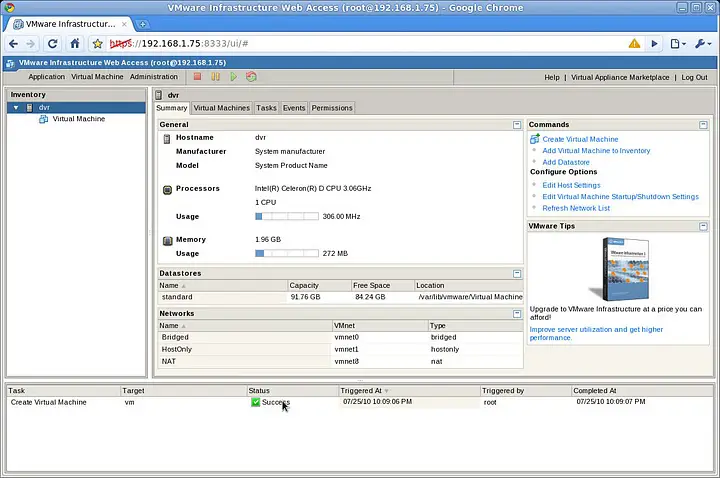Click the processor usage bar
Screen dimensions: 720x478
click(287, 216)
